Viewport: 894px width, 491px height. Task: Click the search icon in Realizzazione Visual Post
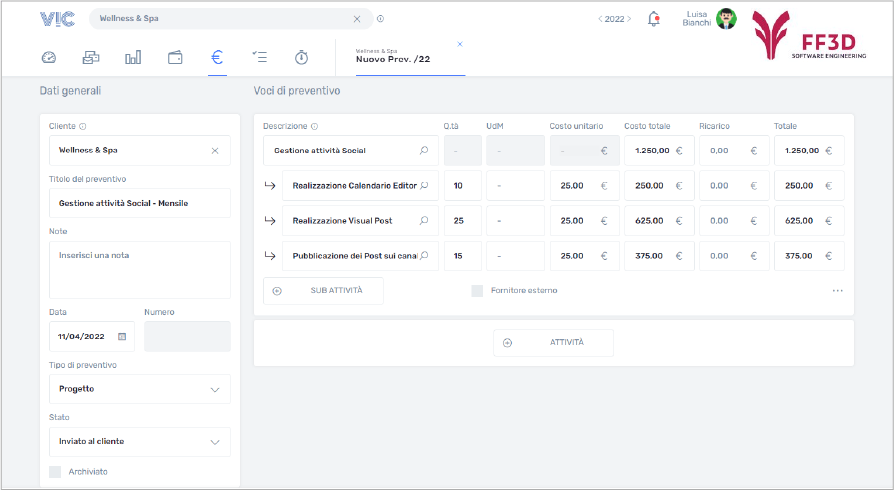(x=424, y=221)
